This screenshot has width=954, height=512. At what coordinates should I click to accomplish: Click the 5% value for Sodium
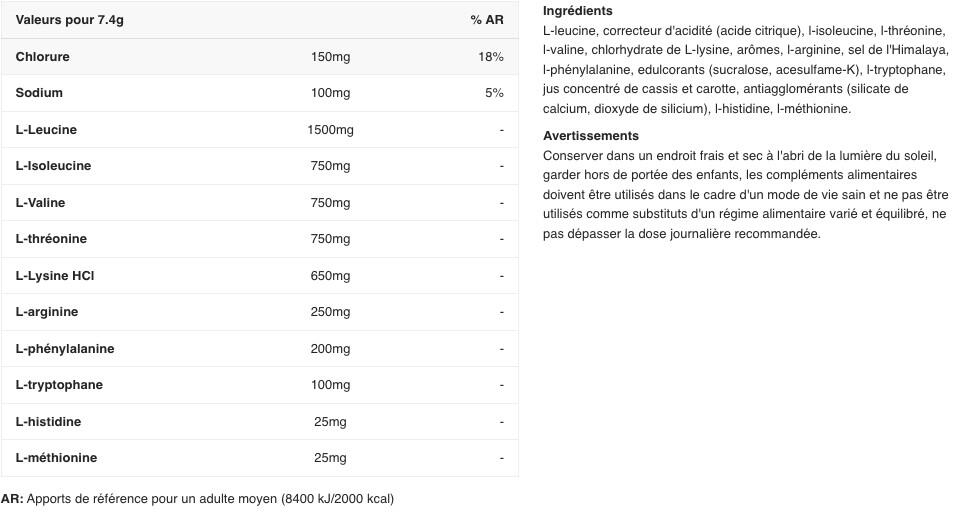[494, 93]
